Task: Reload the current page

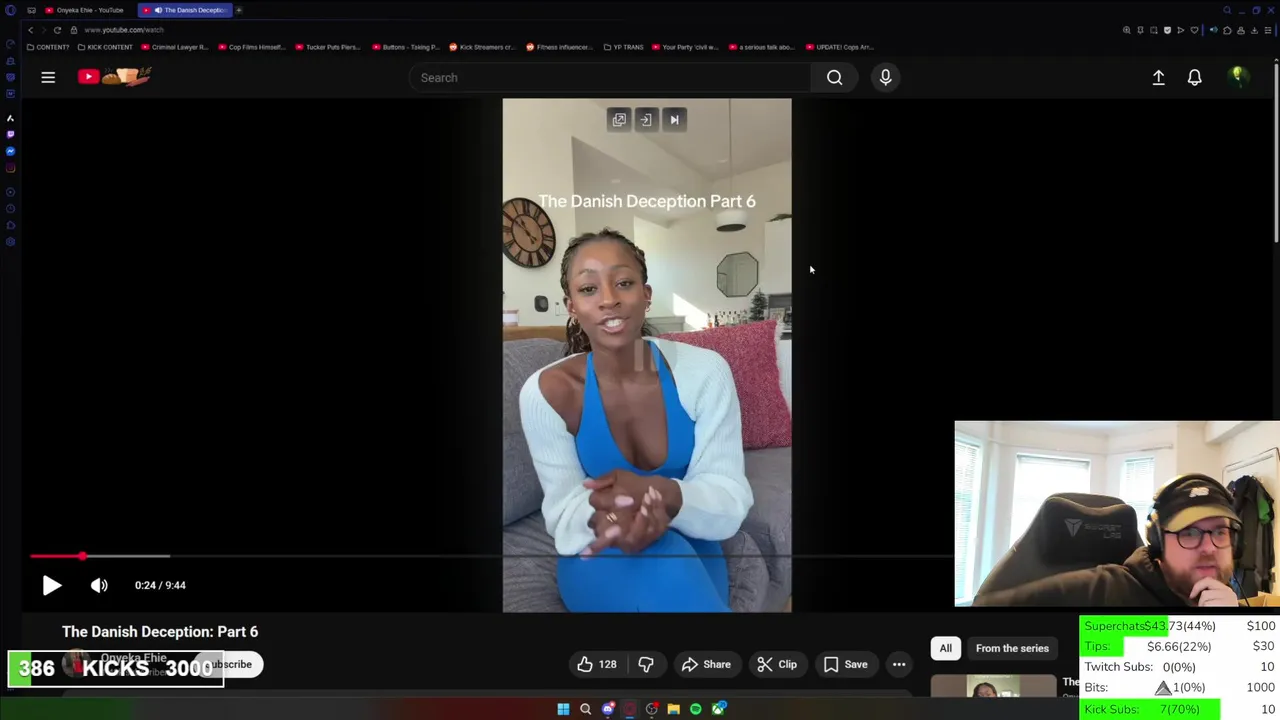Action: (57, 30)
